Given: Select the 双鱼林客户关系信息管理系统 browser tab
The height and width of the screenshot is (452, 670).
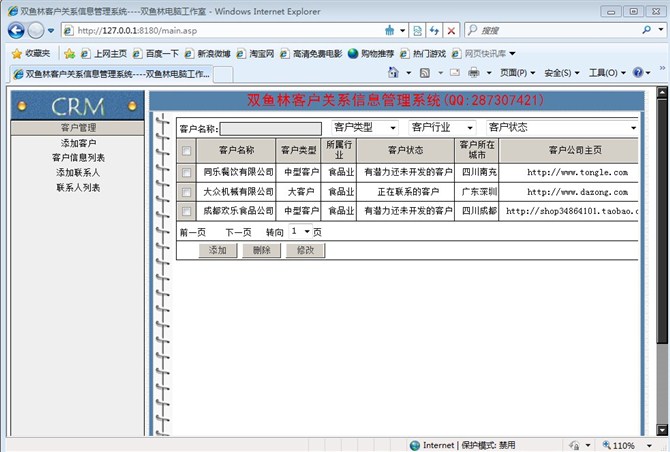Looking at the screenshot, I should [112, 74].
